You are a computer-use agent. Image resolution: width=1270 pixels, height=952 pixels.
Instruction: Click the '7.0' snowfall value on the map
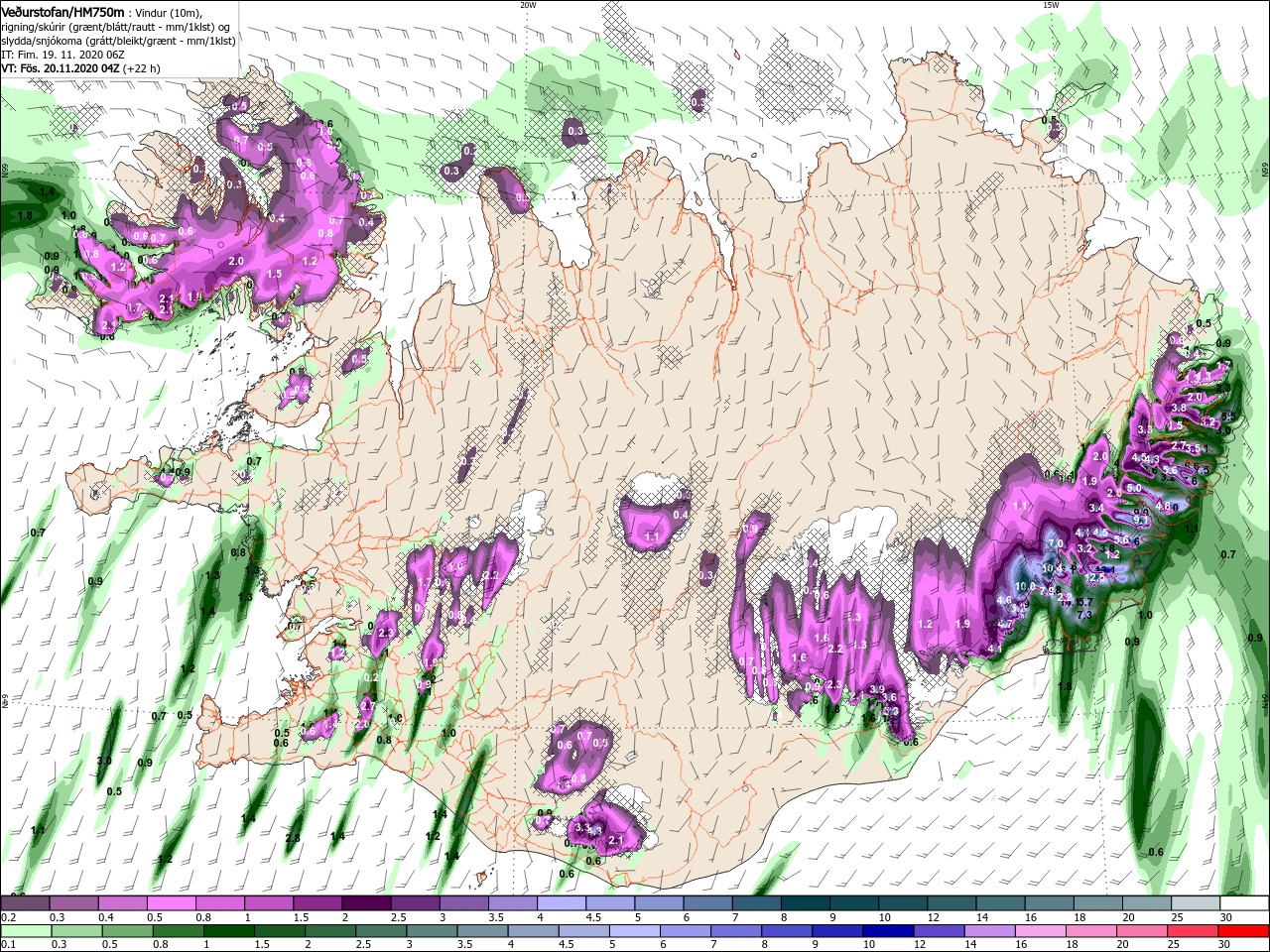[x=1056, y=543]
